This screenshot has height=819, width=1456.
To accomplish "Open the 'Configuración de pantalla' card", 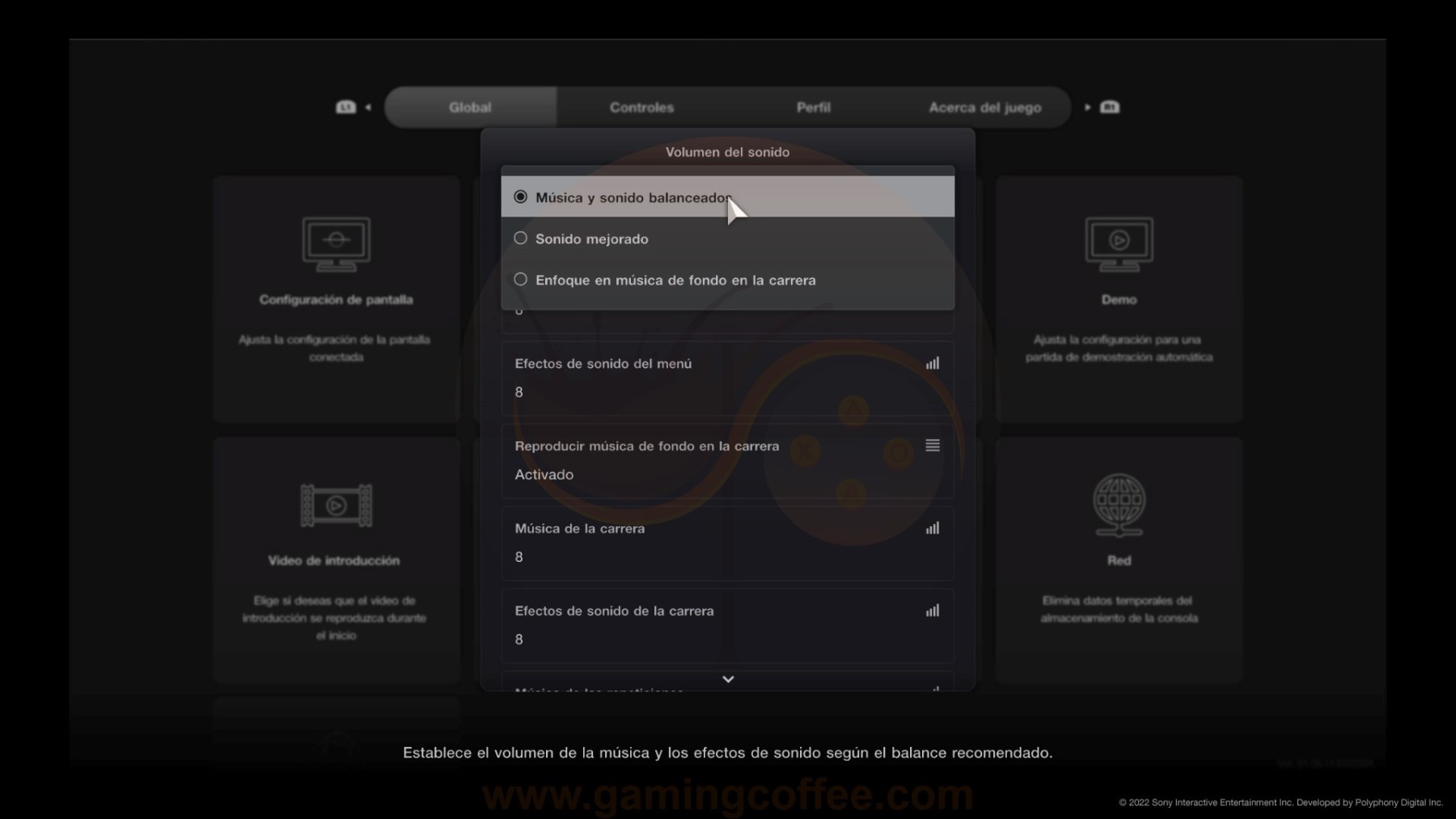I will (x=336, y=298).
